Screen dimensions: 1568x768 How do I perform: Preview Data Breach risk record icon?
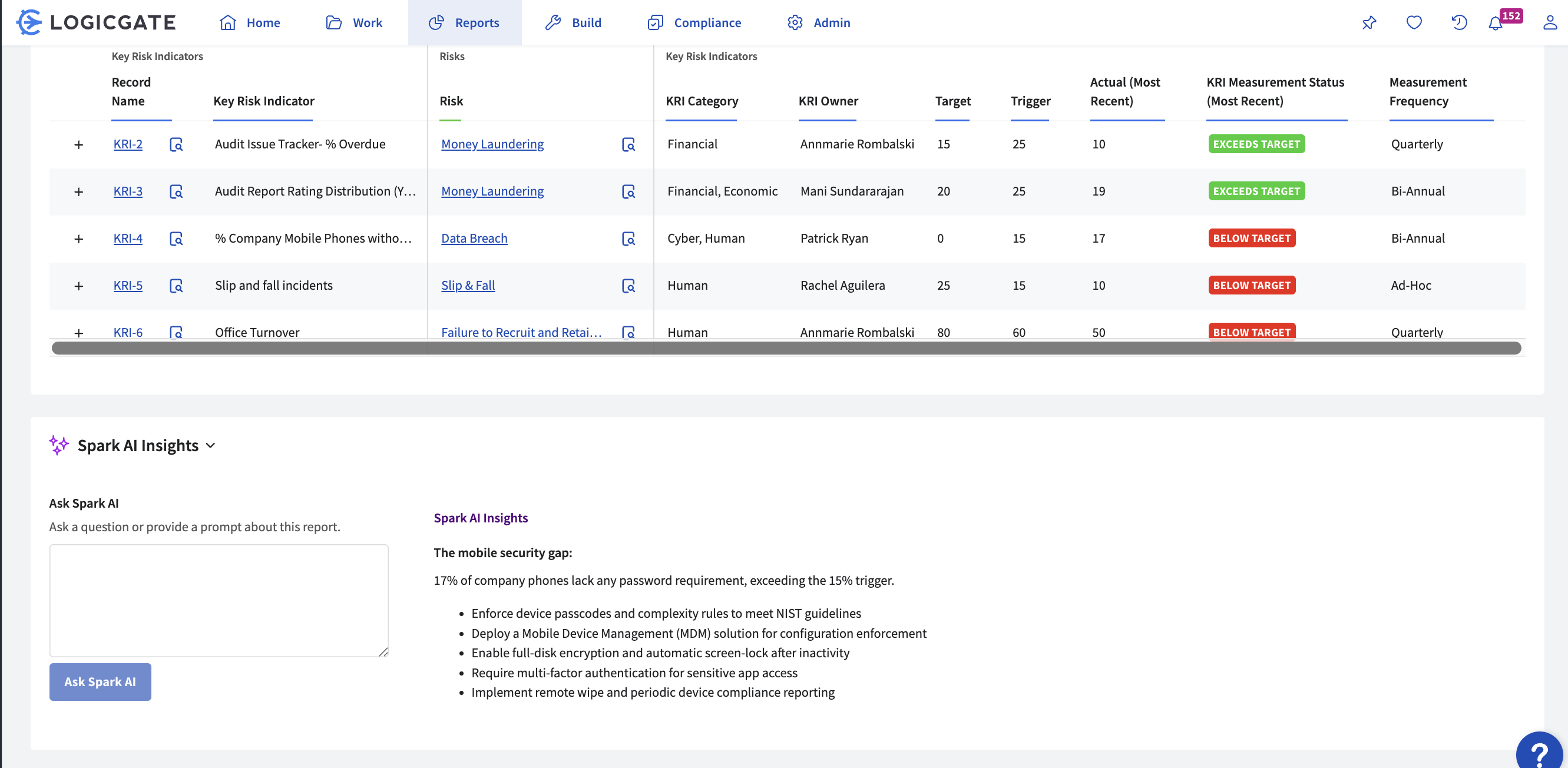628,239
